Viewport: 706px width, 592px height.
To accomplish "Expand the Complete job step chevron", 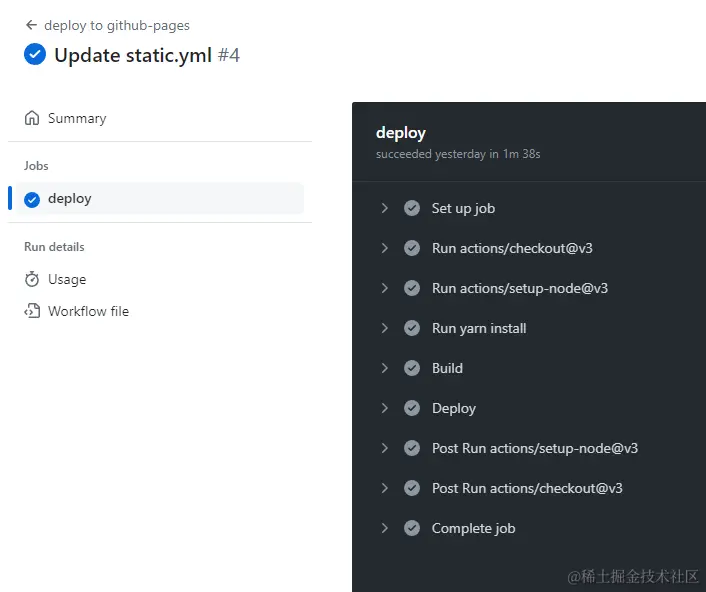I will [x=385, y=529].
